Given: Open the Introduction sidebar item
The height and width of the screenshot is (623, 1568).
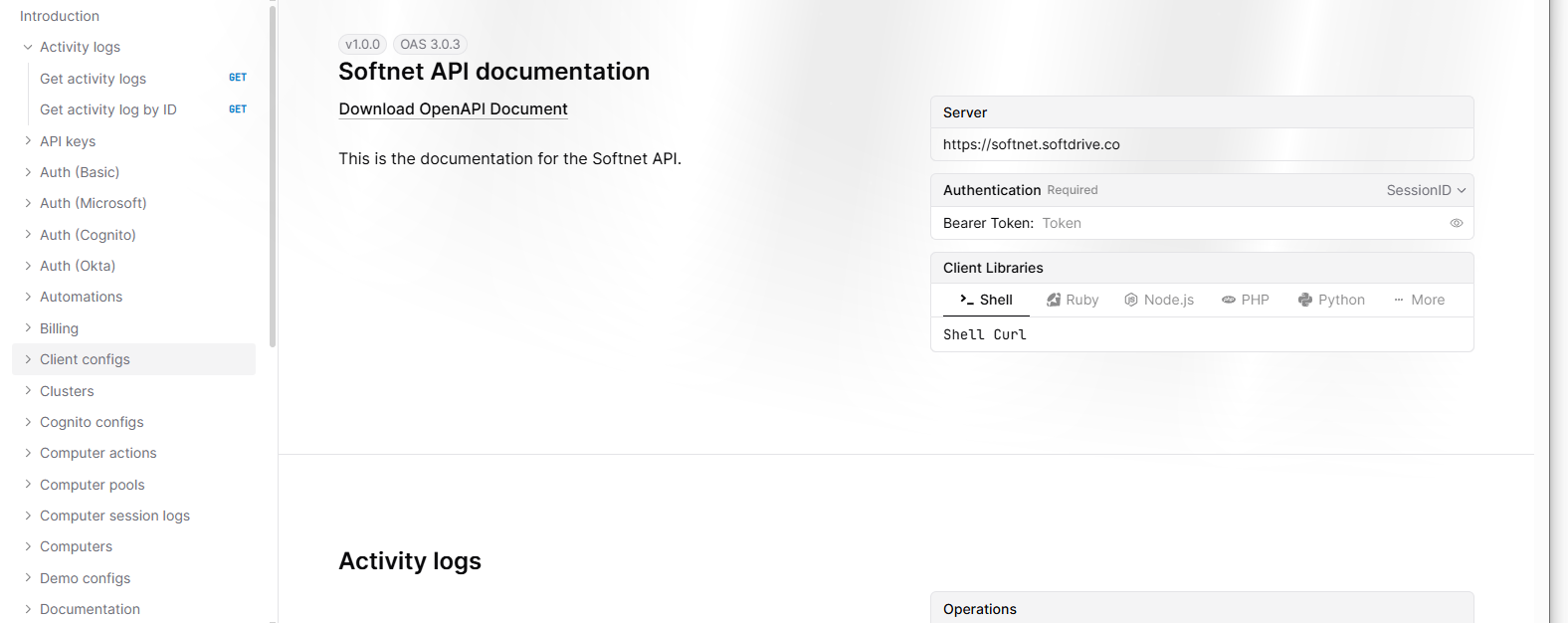Looking at the screenshot, I should click(60, 16).
